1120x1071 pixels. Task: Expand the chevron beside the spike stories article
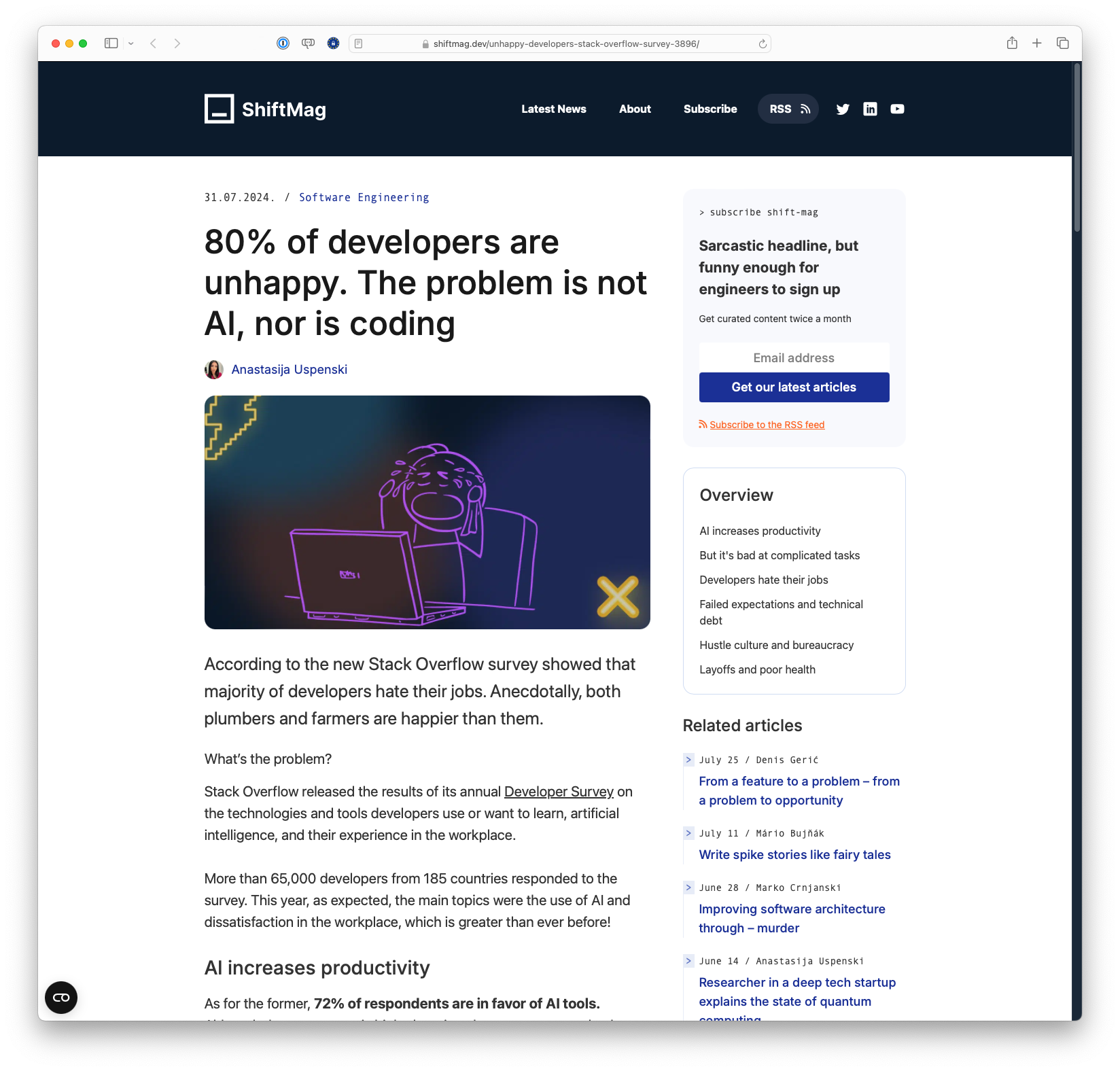(x=688, y=833)
